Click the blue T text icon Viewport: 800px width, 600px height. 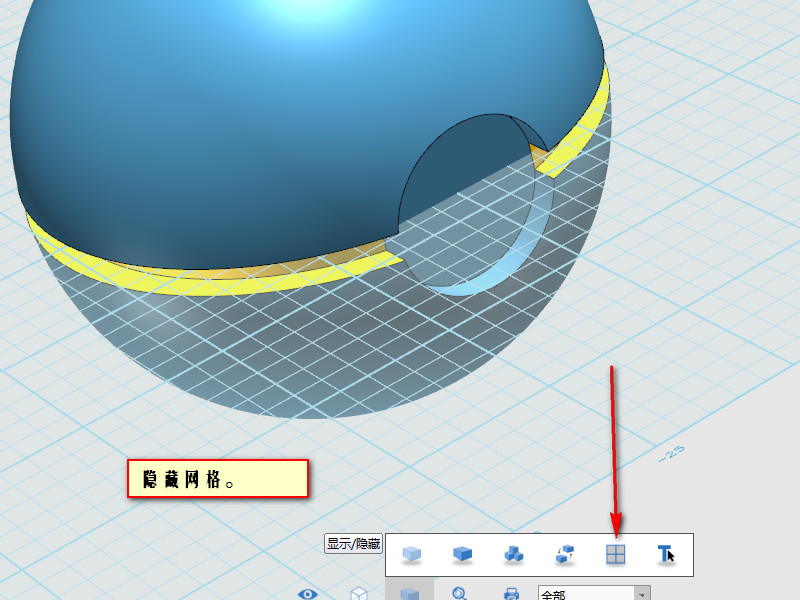pos(666,554)
